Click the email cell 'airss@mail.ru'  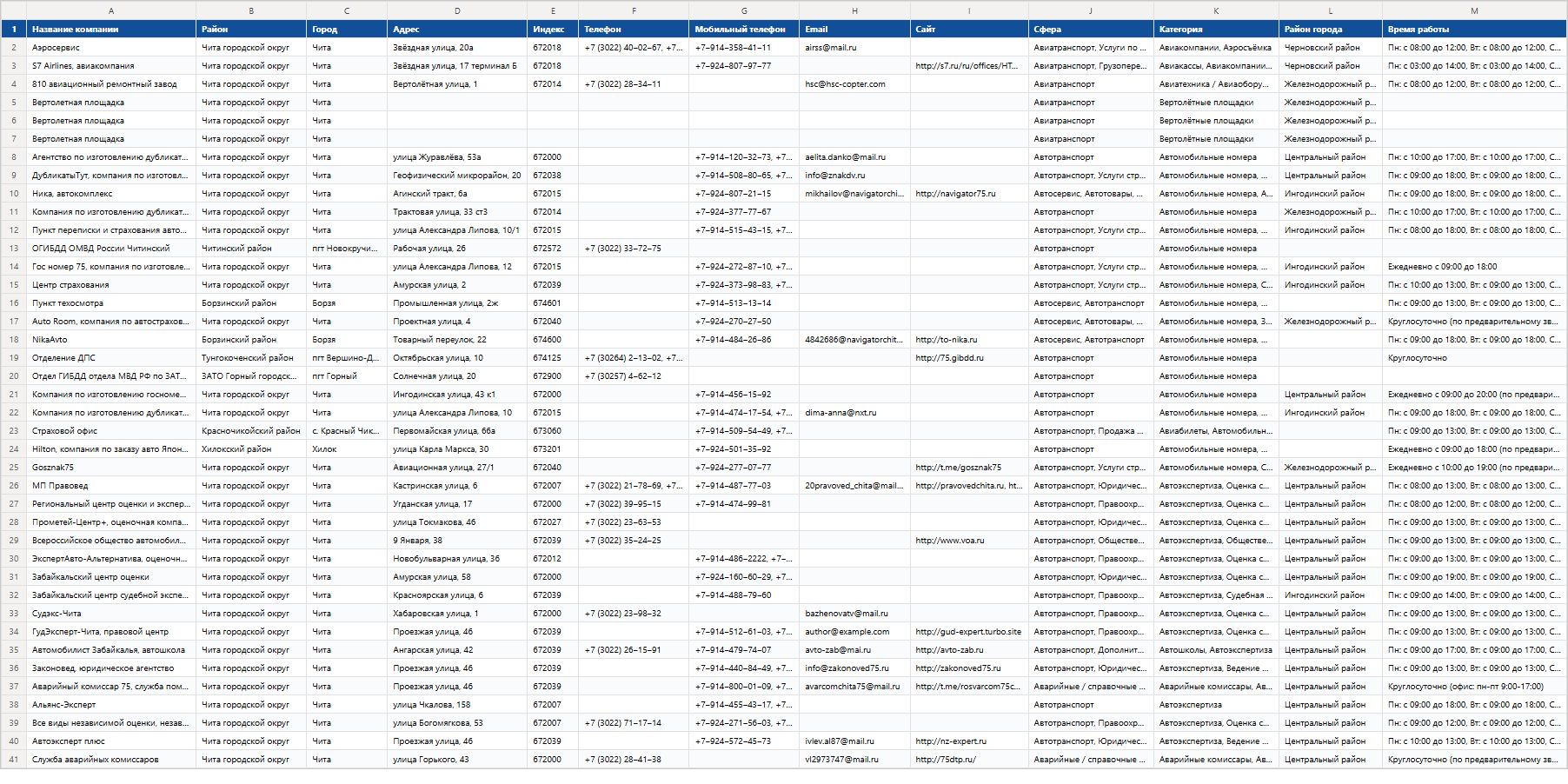tap(854, 47)
